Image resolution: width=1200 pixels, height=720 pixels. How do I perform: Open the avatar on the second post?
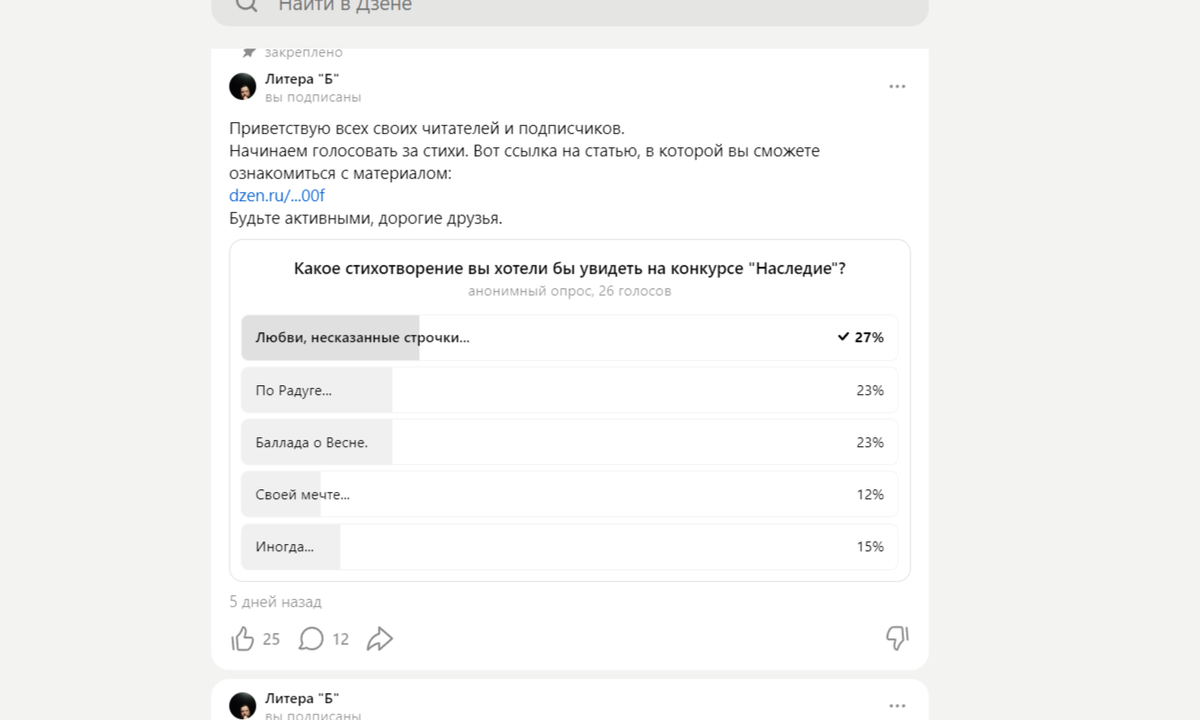pos(241,704)
